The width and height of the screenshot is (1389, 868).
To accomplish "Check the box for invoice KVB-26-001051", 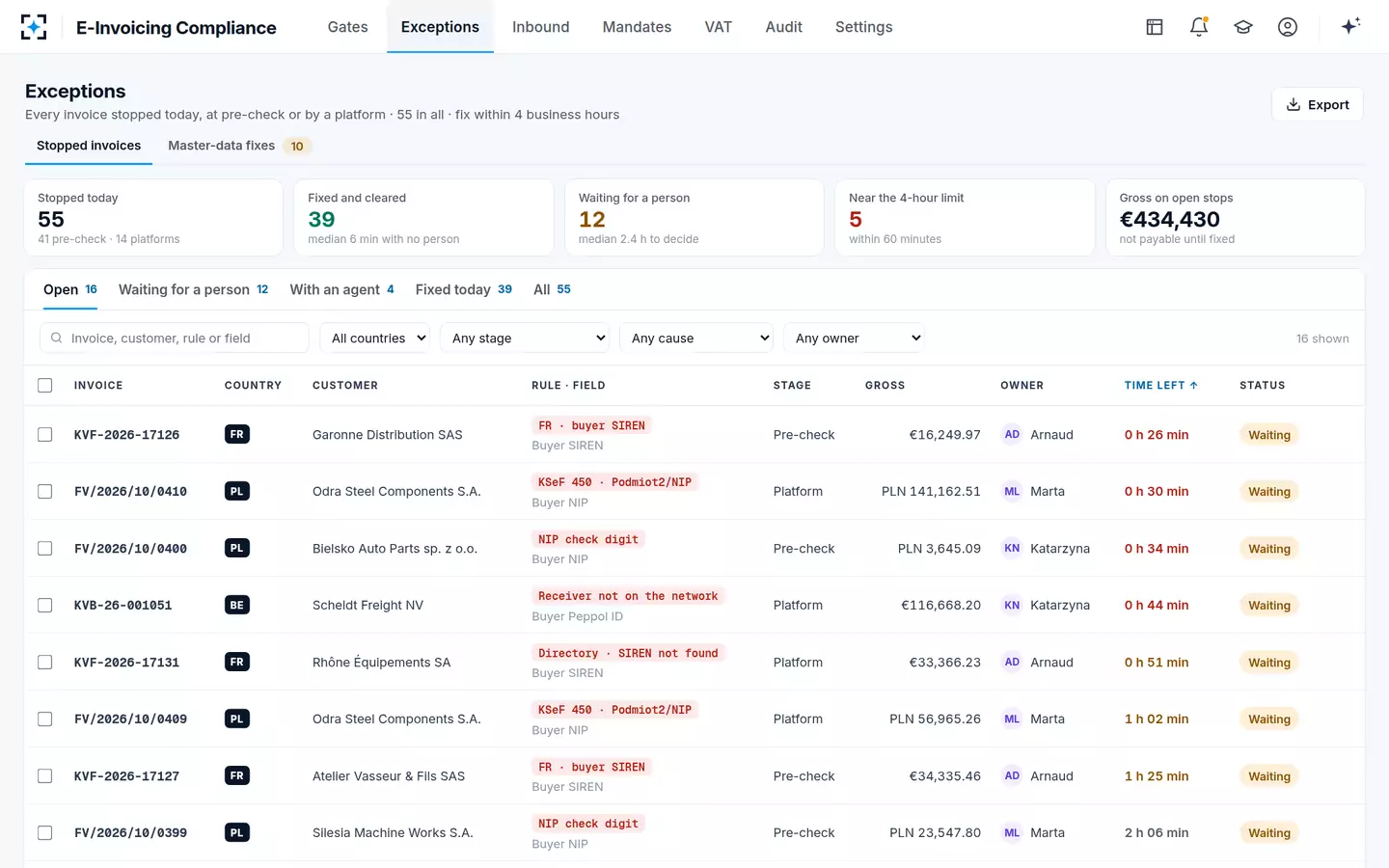I will pos(45,605).
